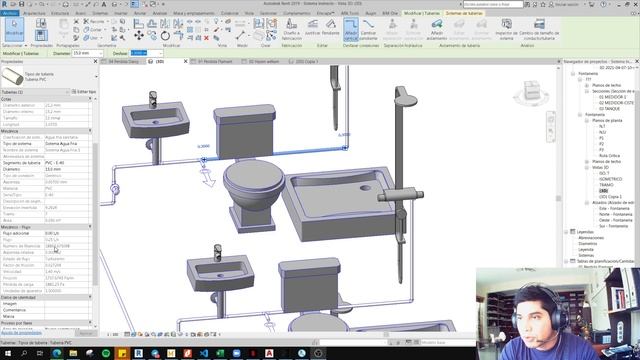Choose the Mirror - pick axis tool
The width and height of the screenshot is (640, 360).
(x=165, y=24)
